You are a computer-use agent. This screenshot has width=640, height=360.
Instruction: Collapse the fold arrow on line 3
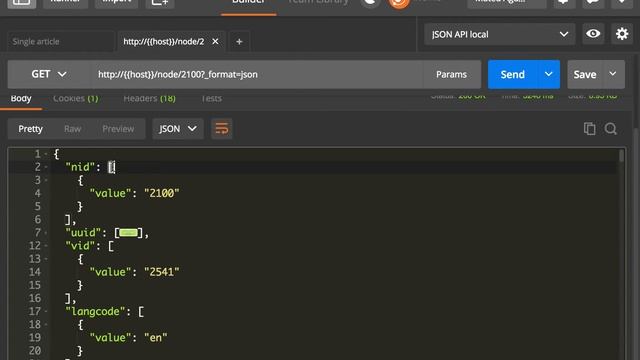(46, 180)
